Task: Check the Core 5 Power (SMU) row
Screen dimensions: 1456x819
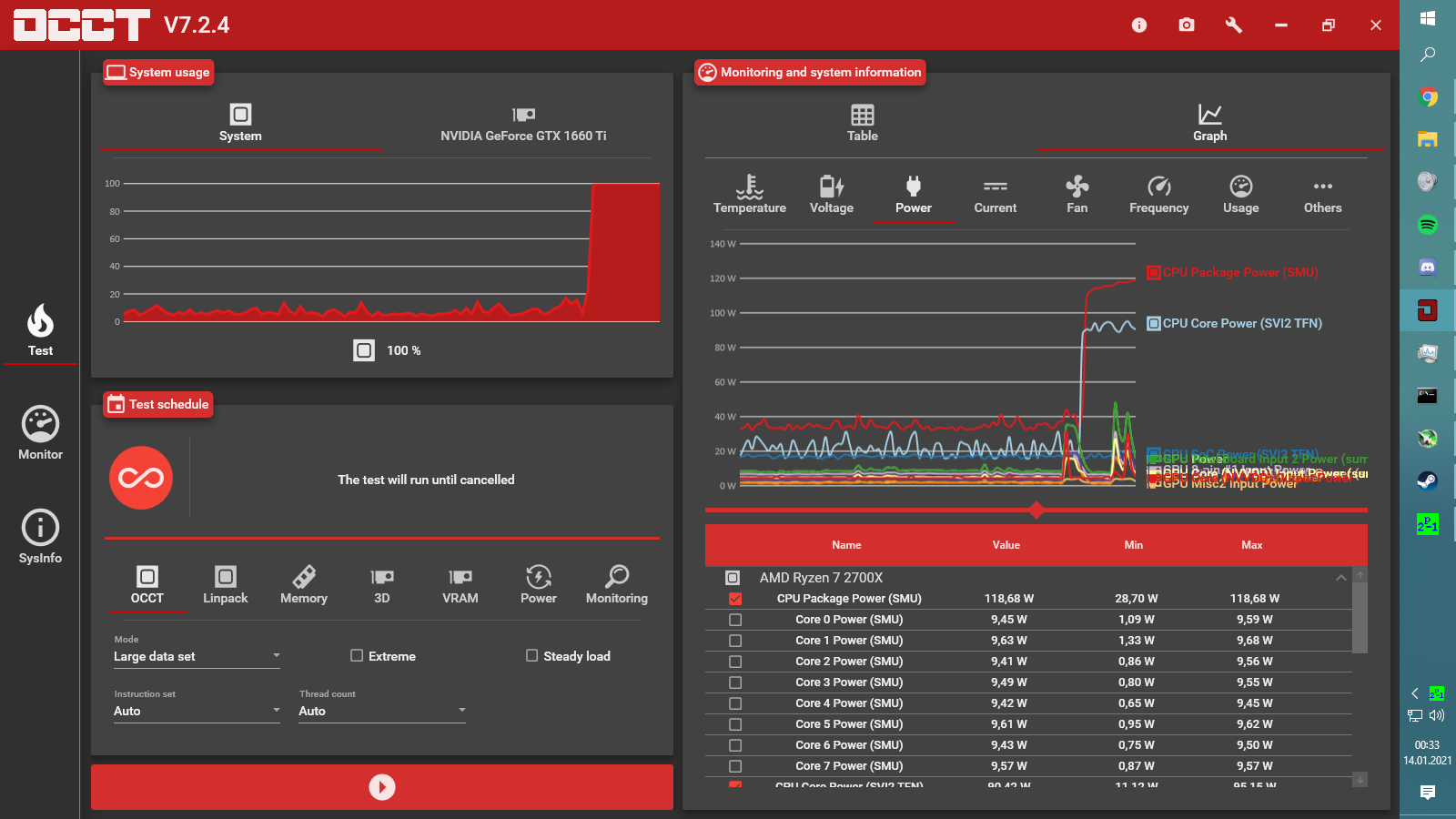Action: (735, 724)
